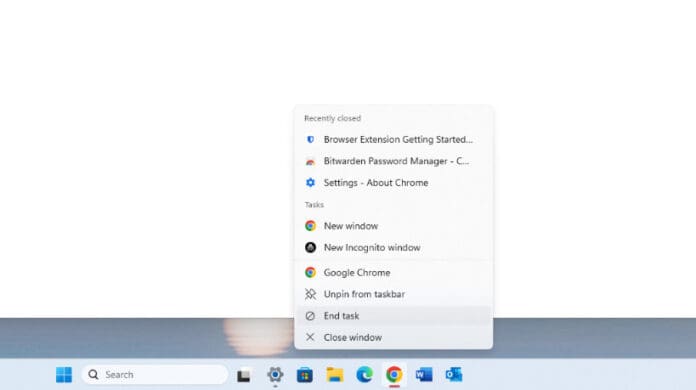Open Microsoft Store from taskbar

(304, 375)
